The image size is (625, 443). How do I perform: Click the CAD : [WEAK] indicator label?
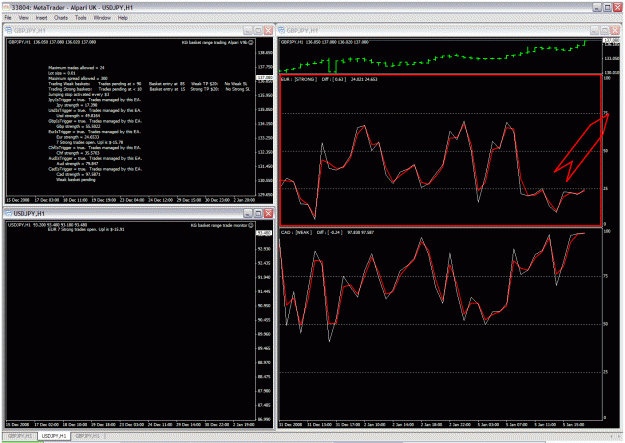(297, 232)
